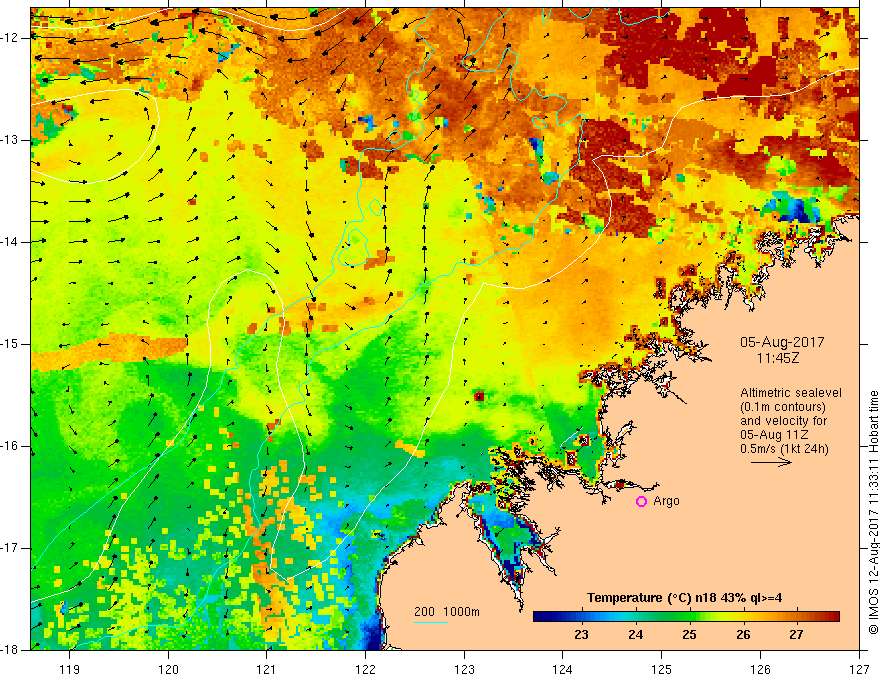Click the '23' value on color bar
This screenshot has height=680, width=880.
(581, 635)
